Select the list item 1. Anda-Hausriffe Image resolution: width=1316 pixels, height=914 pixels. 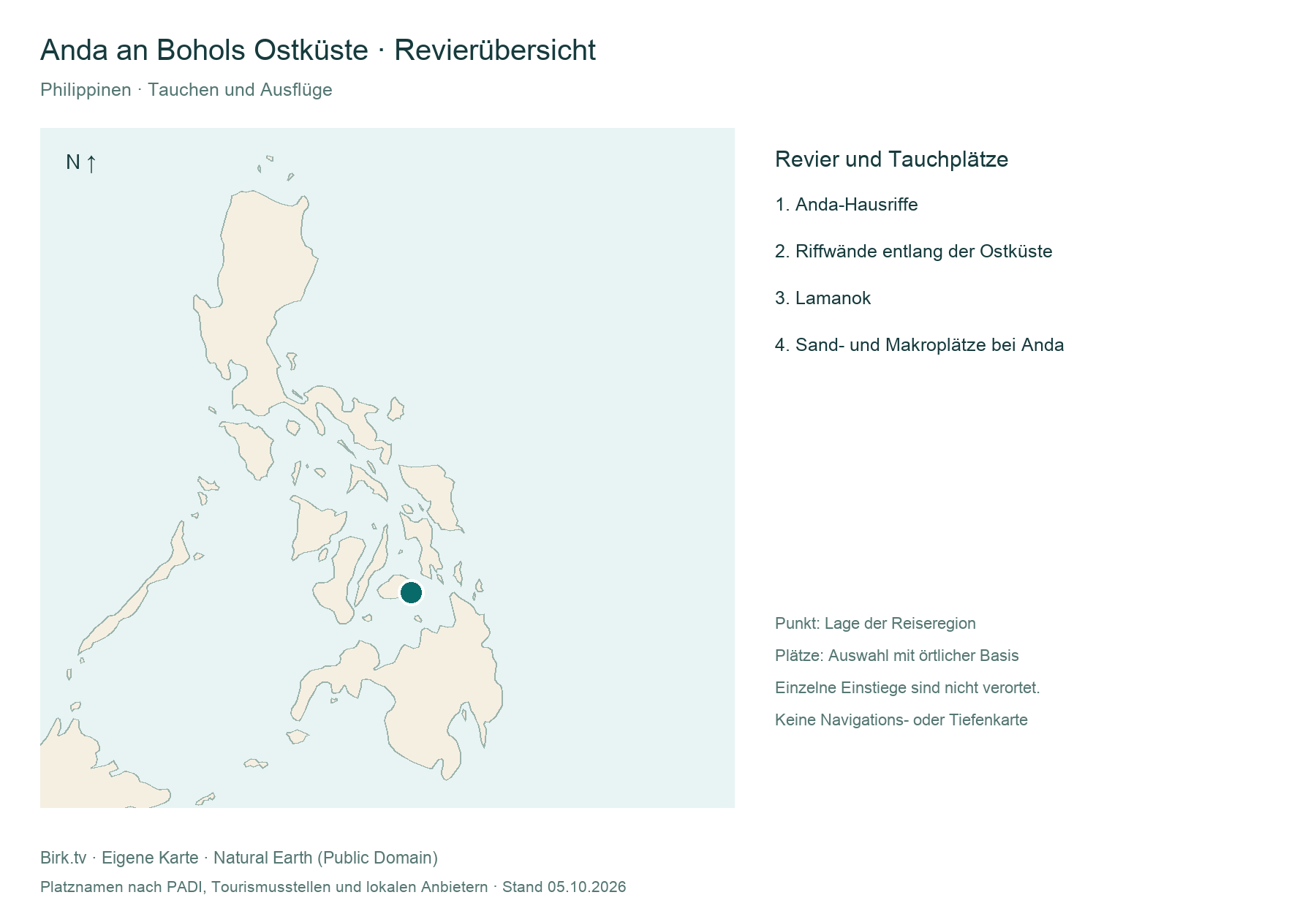point(846,205)
